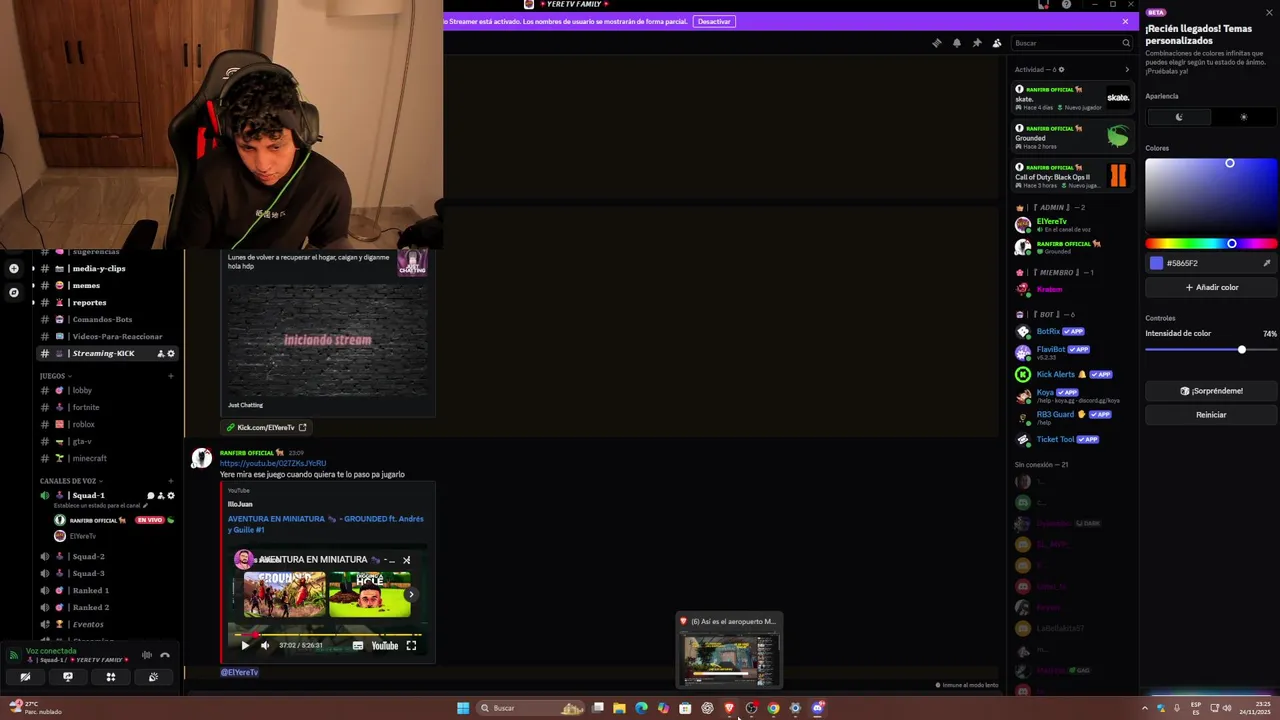Turn on camera in voice panel
The height and width of the screenshot is (720, 1280).
coord(25,677)
